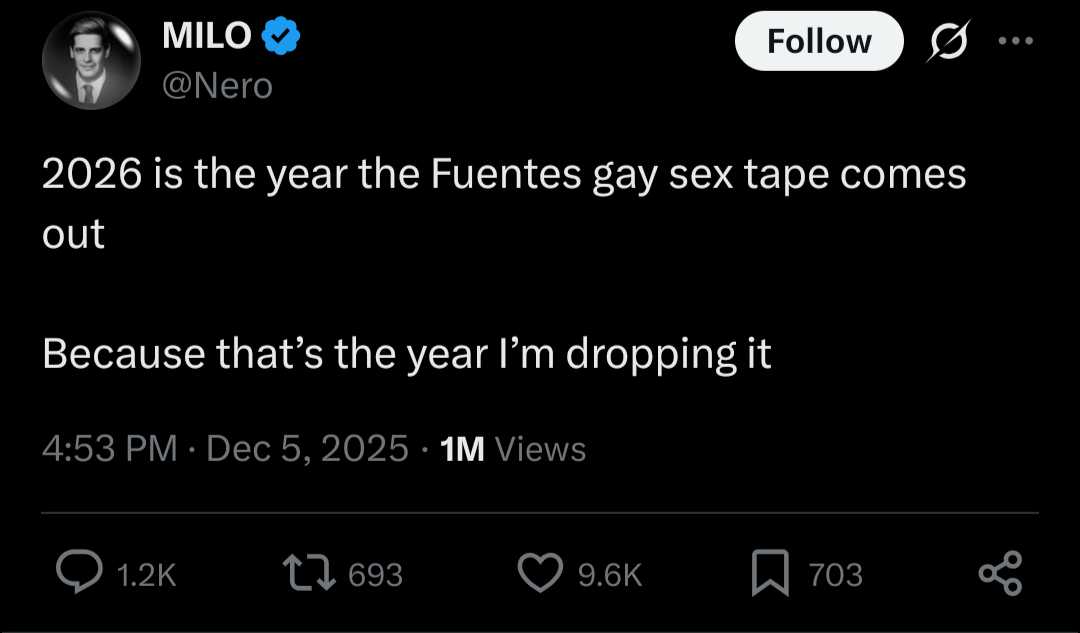Click the 1.2K replies count
1080x633 pixels.
(146, 575)
